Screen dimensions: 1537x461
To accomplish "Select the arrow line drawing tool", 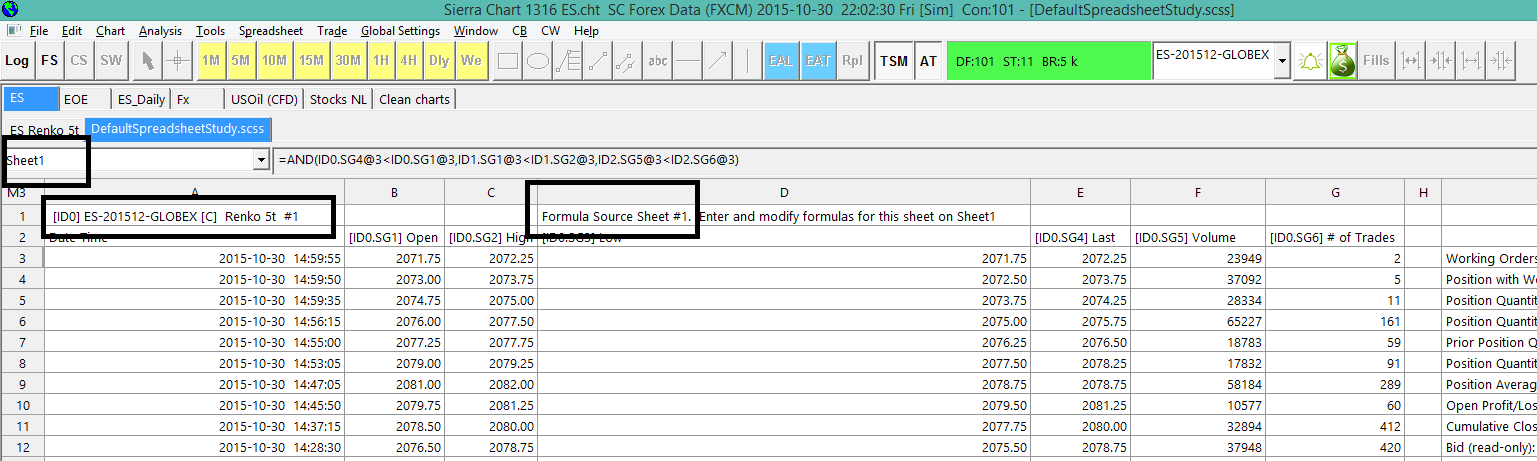I will coord(717,61).
